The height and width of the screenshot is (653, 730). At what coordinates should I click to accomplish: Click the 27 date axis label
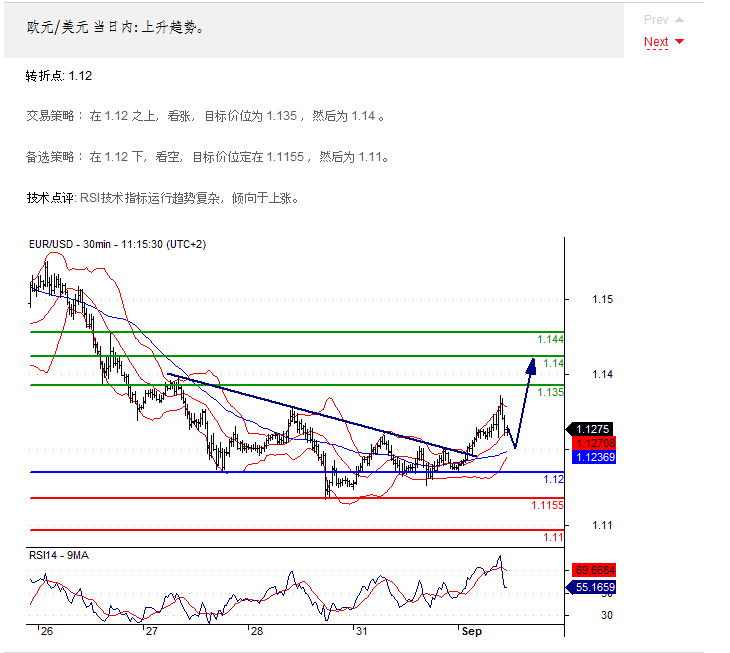click(x=152, y=632)
